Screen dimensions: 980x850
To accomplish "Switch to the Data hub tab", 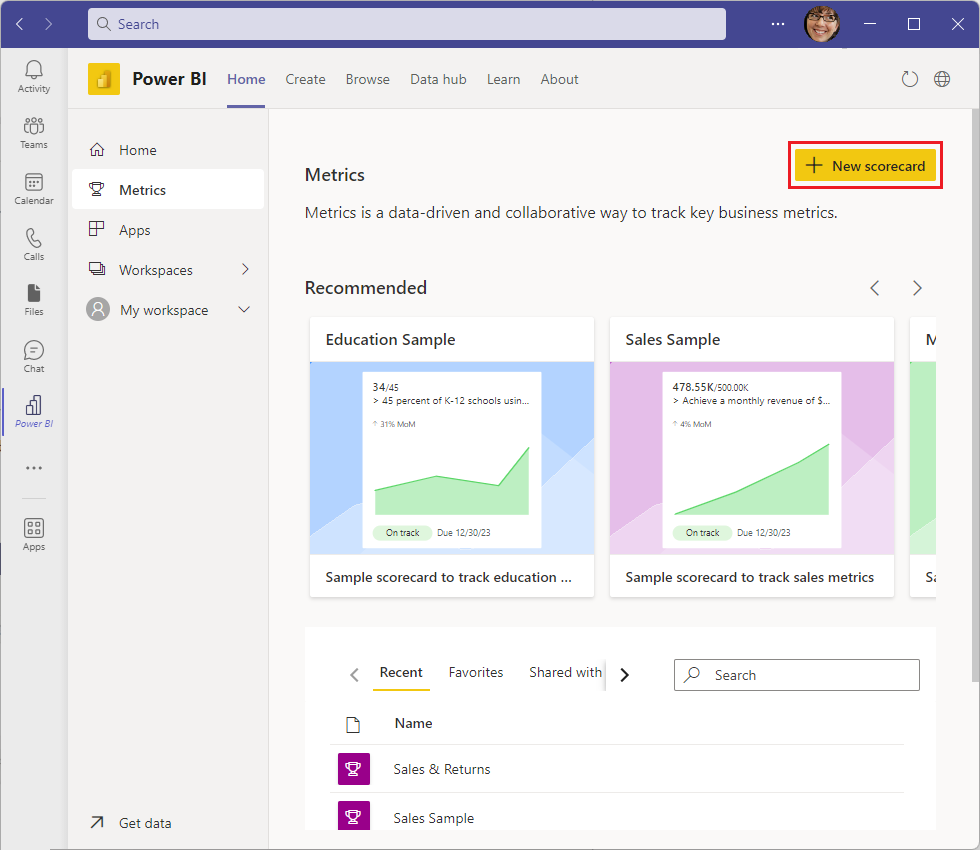I will pos(438,79).
